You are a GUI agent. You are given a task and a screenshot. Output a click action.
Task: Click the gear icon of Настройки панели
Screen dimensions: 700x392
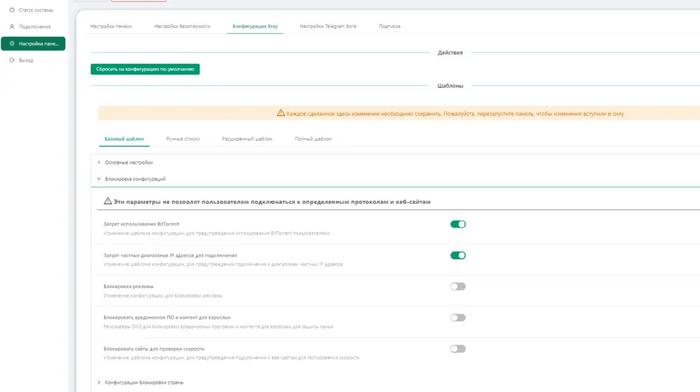pyautogui.click(x=12, y=44)
